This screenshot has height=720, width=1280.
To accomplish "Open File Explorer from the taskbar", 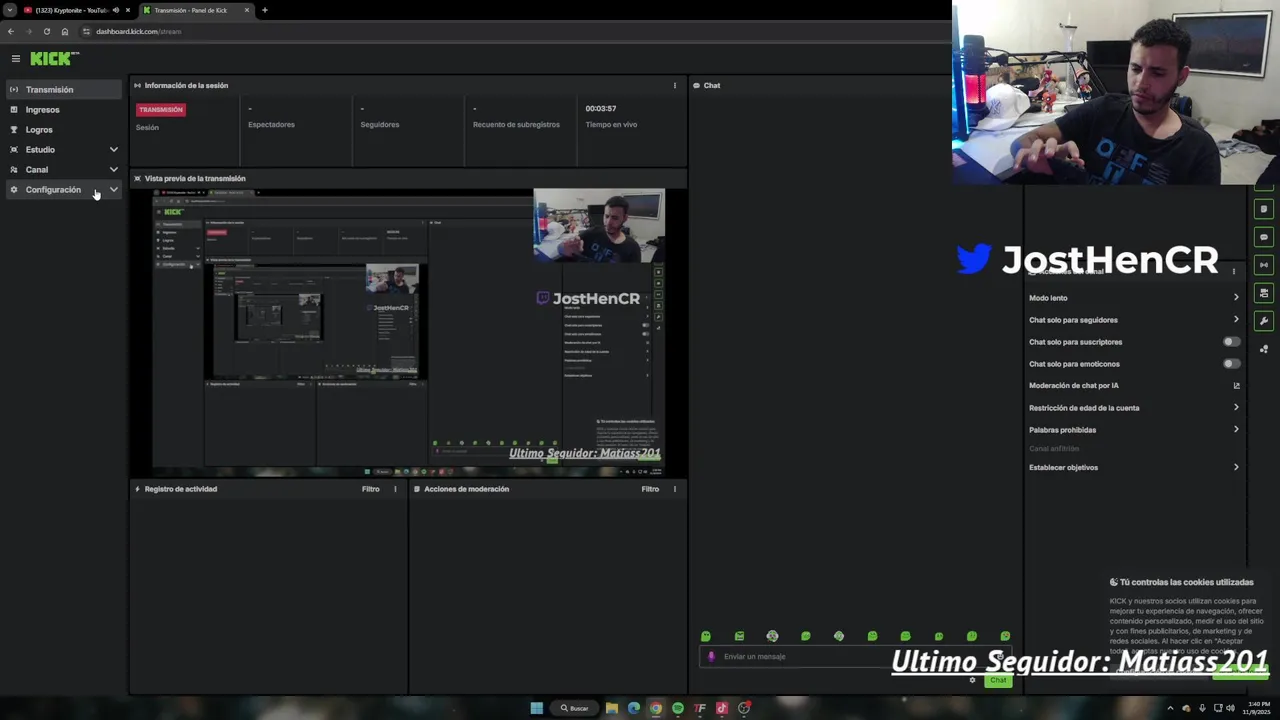I will pyautogui.click(x=612, y=708).
